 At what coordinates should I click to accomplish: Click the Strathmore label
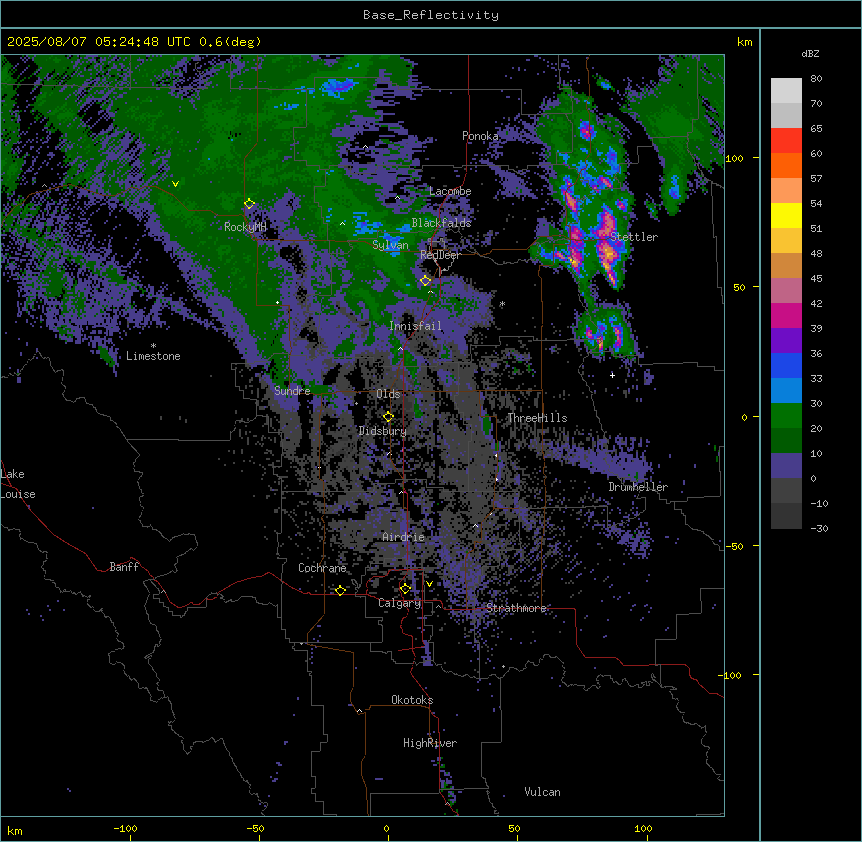tap(516, 608)
